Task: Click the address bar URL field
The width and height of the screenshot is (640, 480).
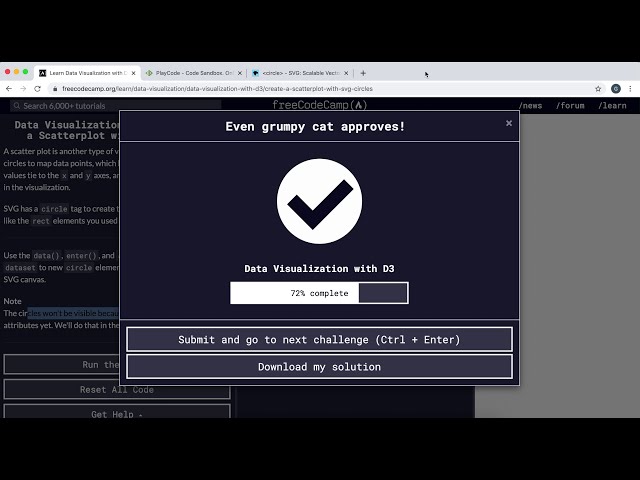Action: (300, 88)
